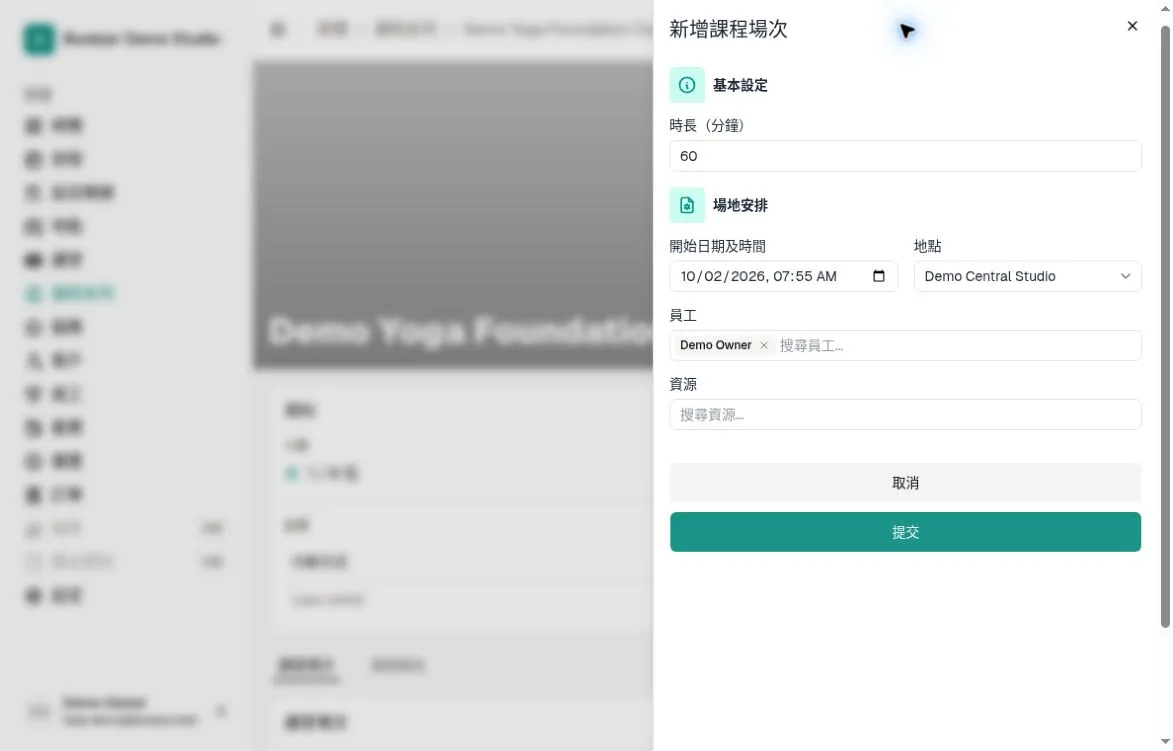Viewport: 1173px width, 751px height.
Task: Click the 基本設定 info icon
Action: click(687, 85)
